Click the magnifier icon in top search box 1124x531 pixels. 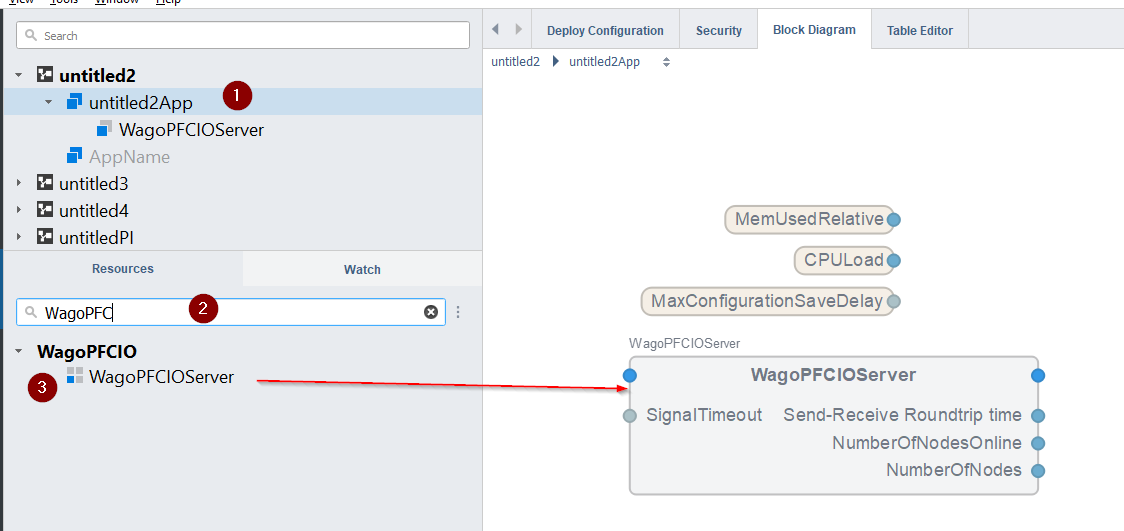coord(31,35)
